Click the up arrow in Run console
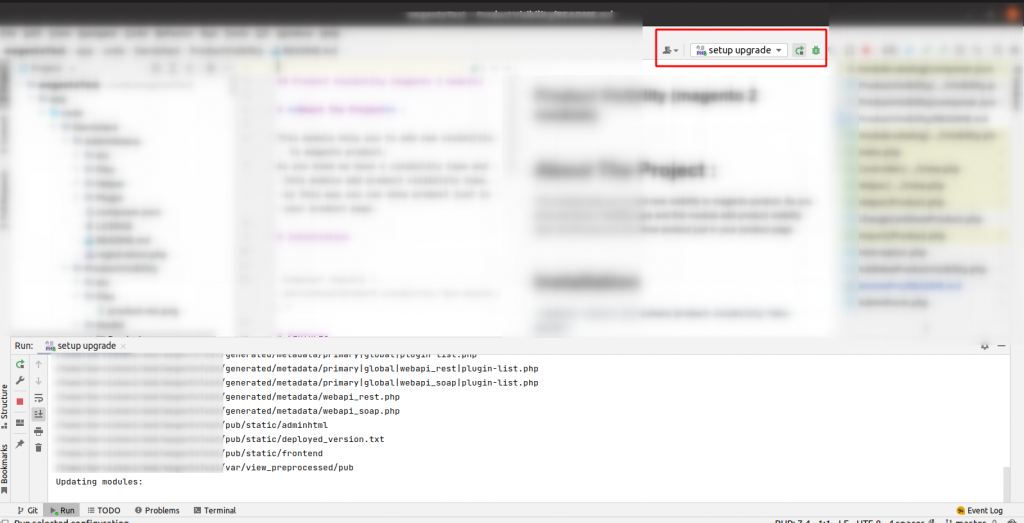This screenshot has height=523, width=1024. 39,364
